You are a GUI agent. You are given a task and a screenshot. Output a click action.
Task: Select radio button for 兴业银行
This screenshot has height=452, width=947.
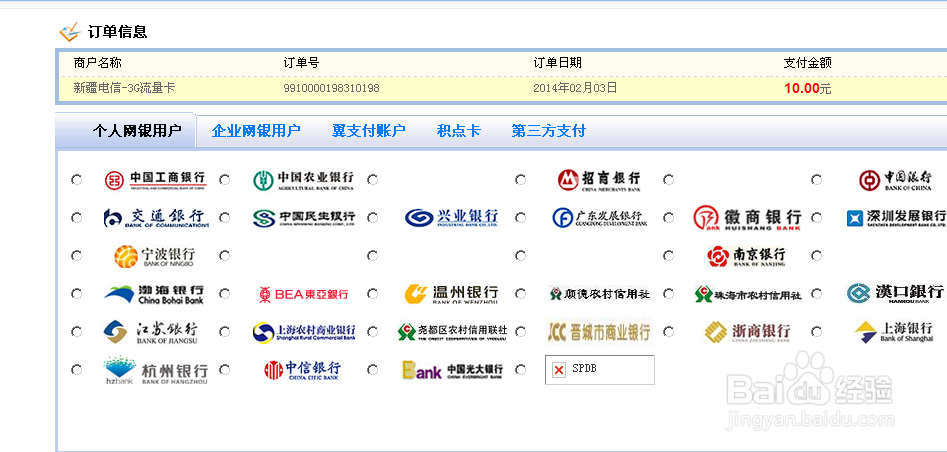(x=373, y=218)
